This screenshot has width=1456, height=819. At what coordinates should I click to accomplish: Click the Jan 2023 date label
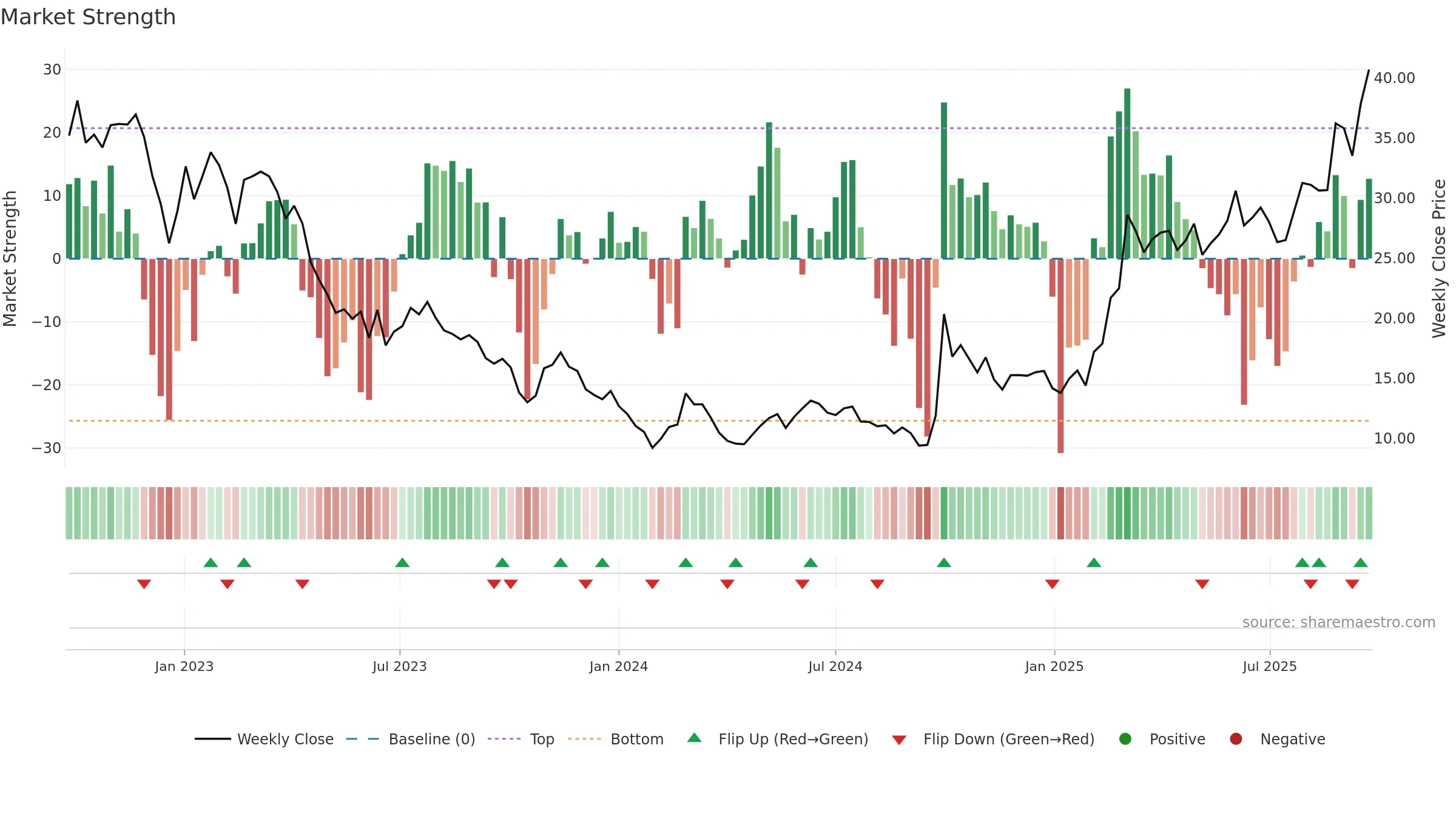pos(184,666)
